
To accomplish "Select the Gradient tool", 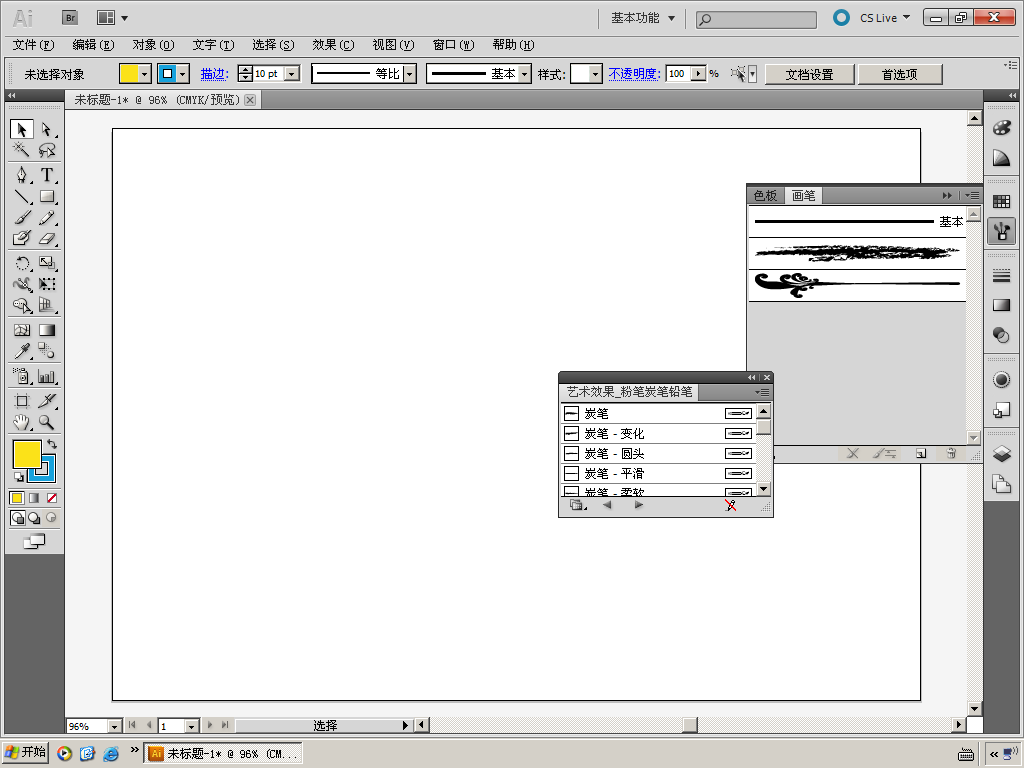I will tap(46, 330).
